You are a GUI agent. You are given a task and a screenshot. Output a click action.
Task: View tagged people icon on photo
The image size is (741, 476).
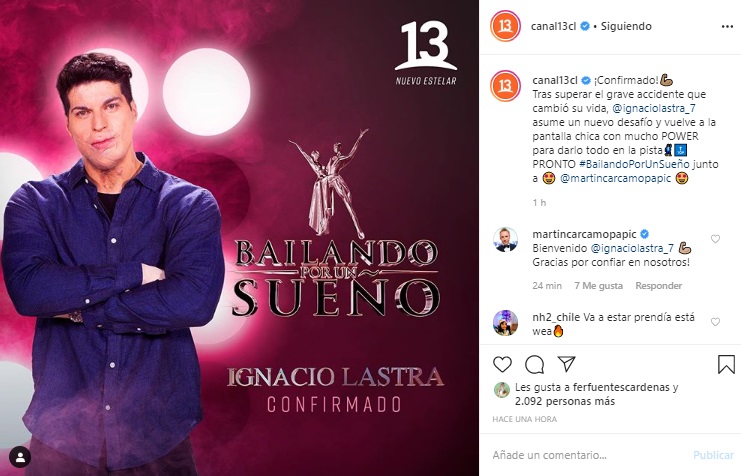point(20,457)
